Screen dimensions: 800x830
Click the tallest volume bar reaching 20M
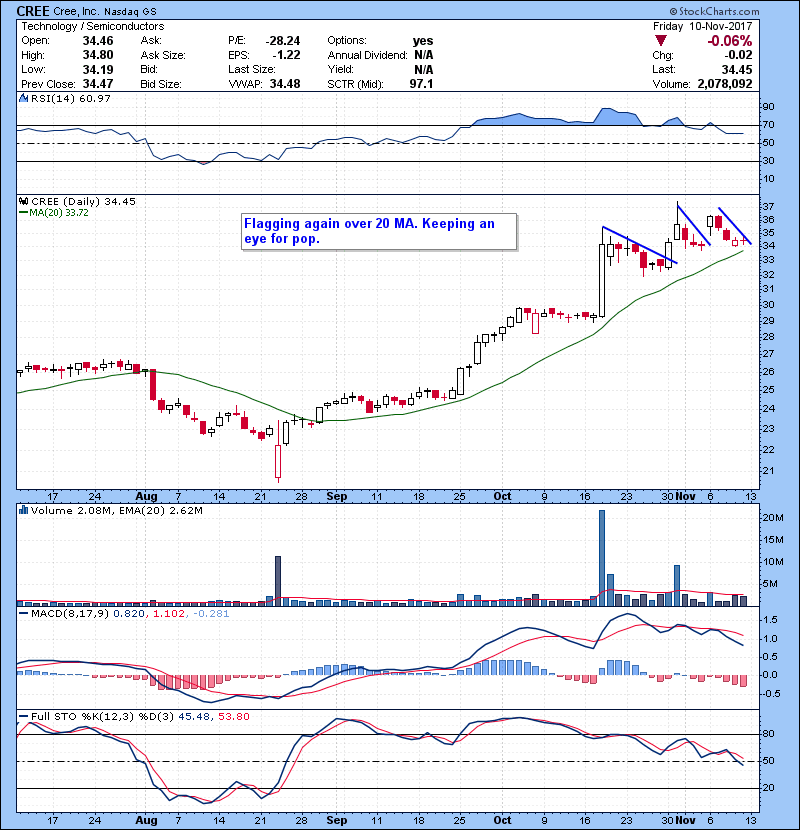point(601,558)
